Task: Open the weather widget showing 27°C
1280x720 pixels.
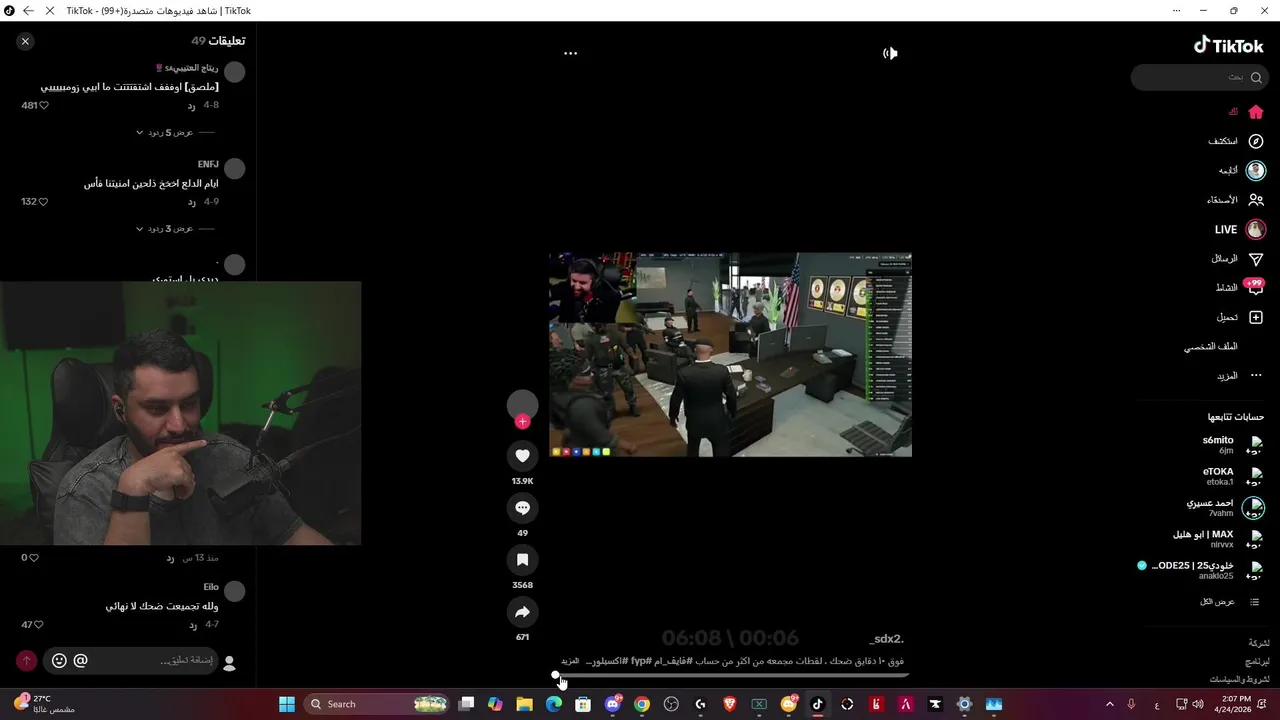Action: click(x=45, y=704)
